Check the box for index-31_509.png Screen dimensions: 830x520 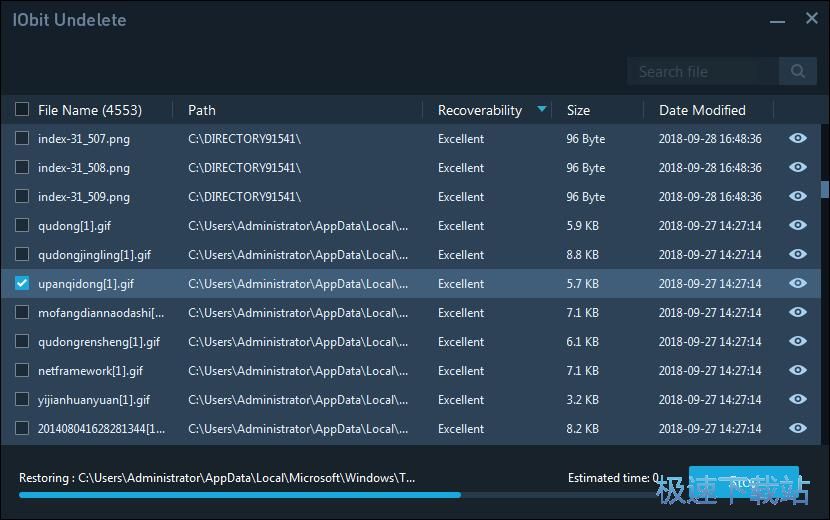point(22,196)
